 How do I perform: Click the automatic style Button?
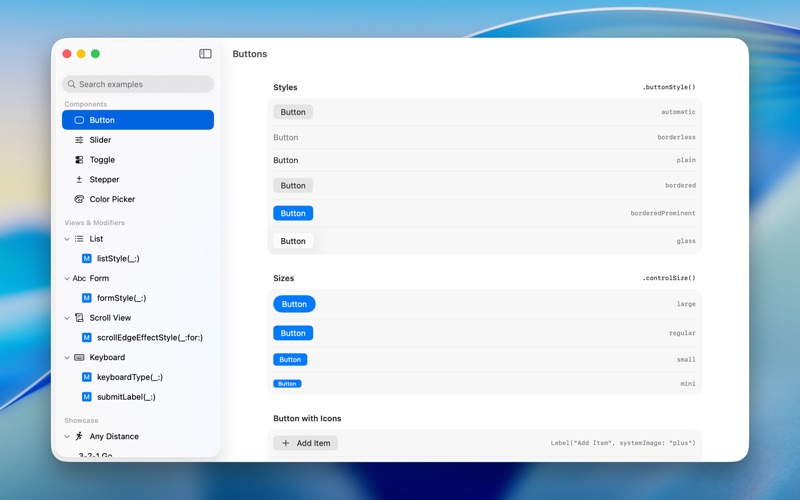click(293, 112)
